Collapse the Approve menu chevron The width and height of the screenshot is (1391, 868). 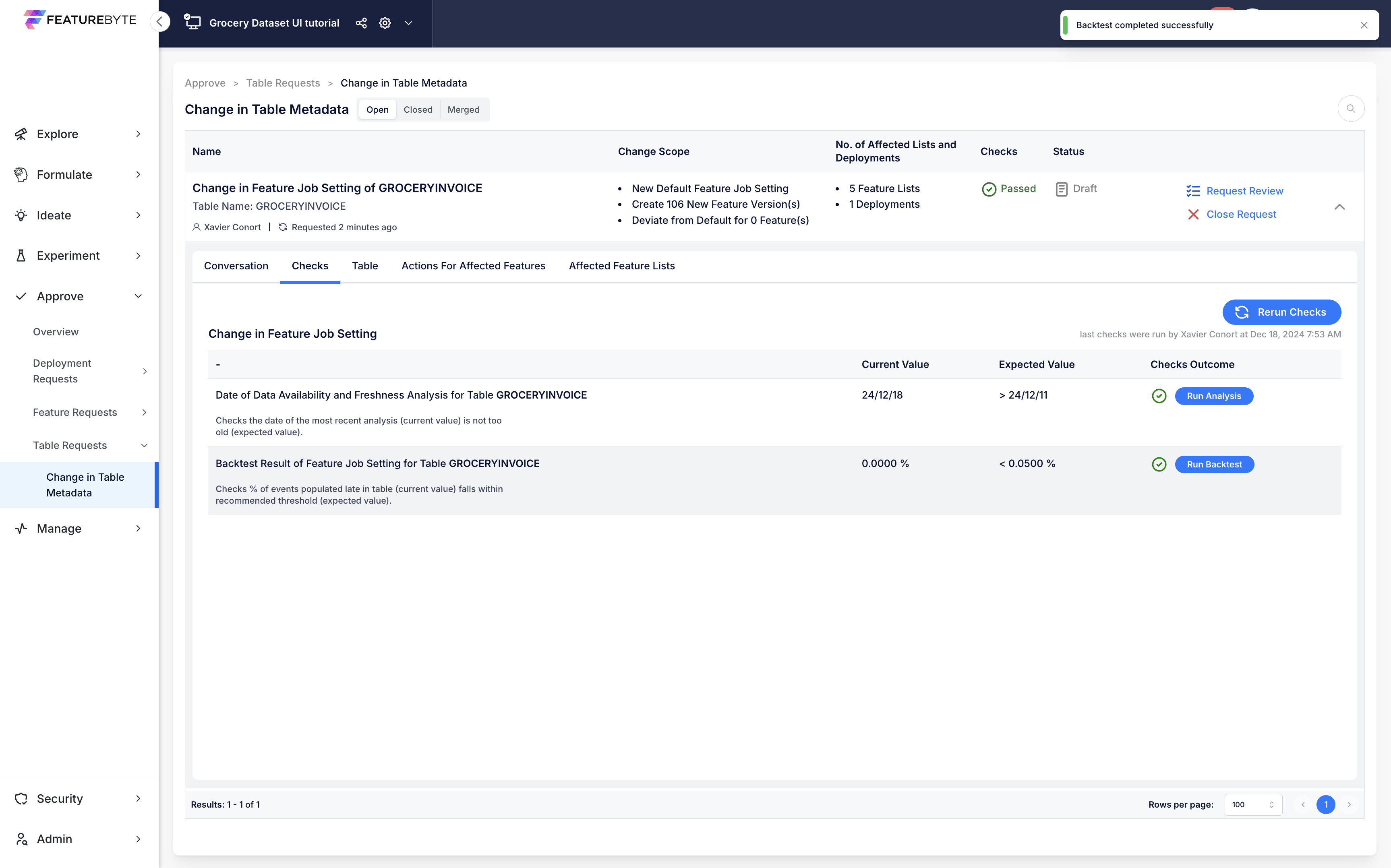(139, 296)
